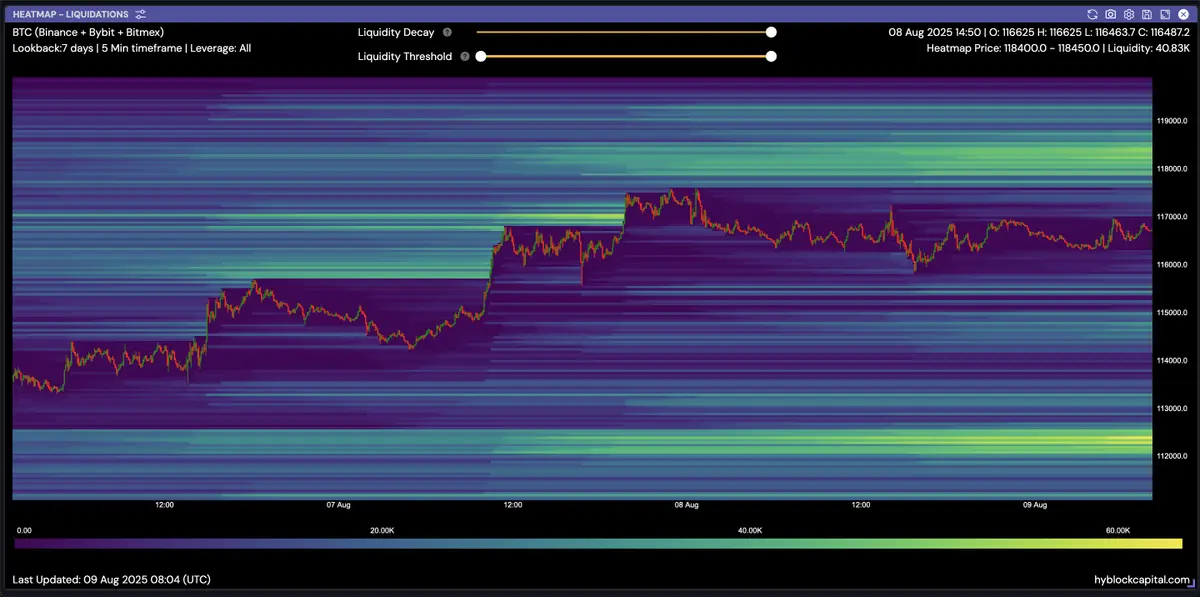Click Liquidity Threshold help icon

click(465, 57)
